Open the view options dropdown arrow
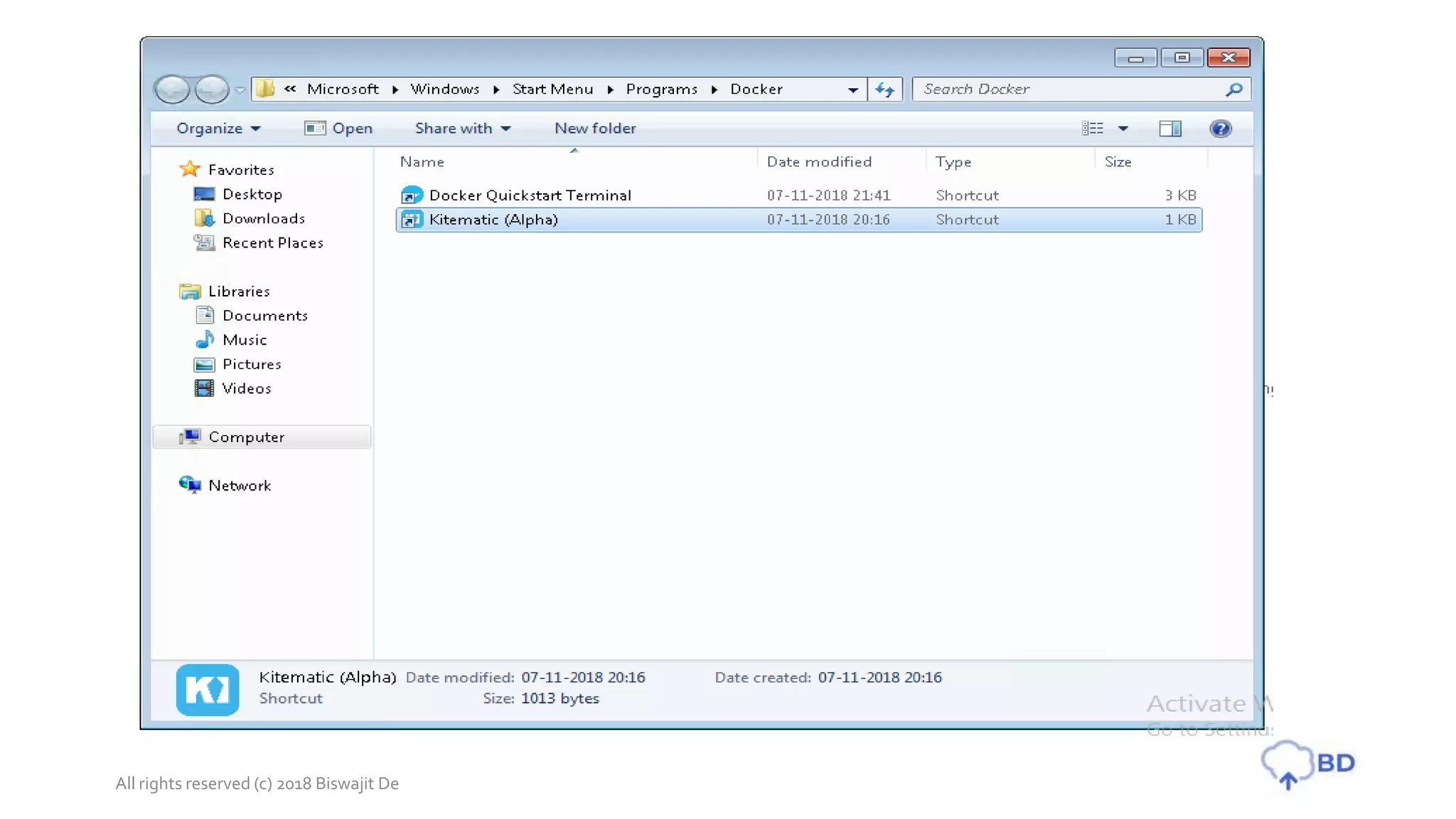The image size is (1456, 819). click(1123, 129)
